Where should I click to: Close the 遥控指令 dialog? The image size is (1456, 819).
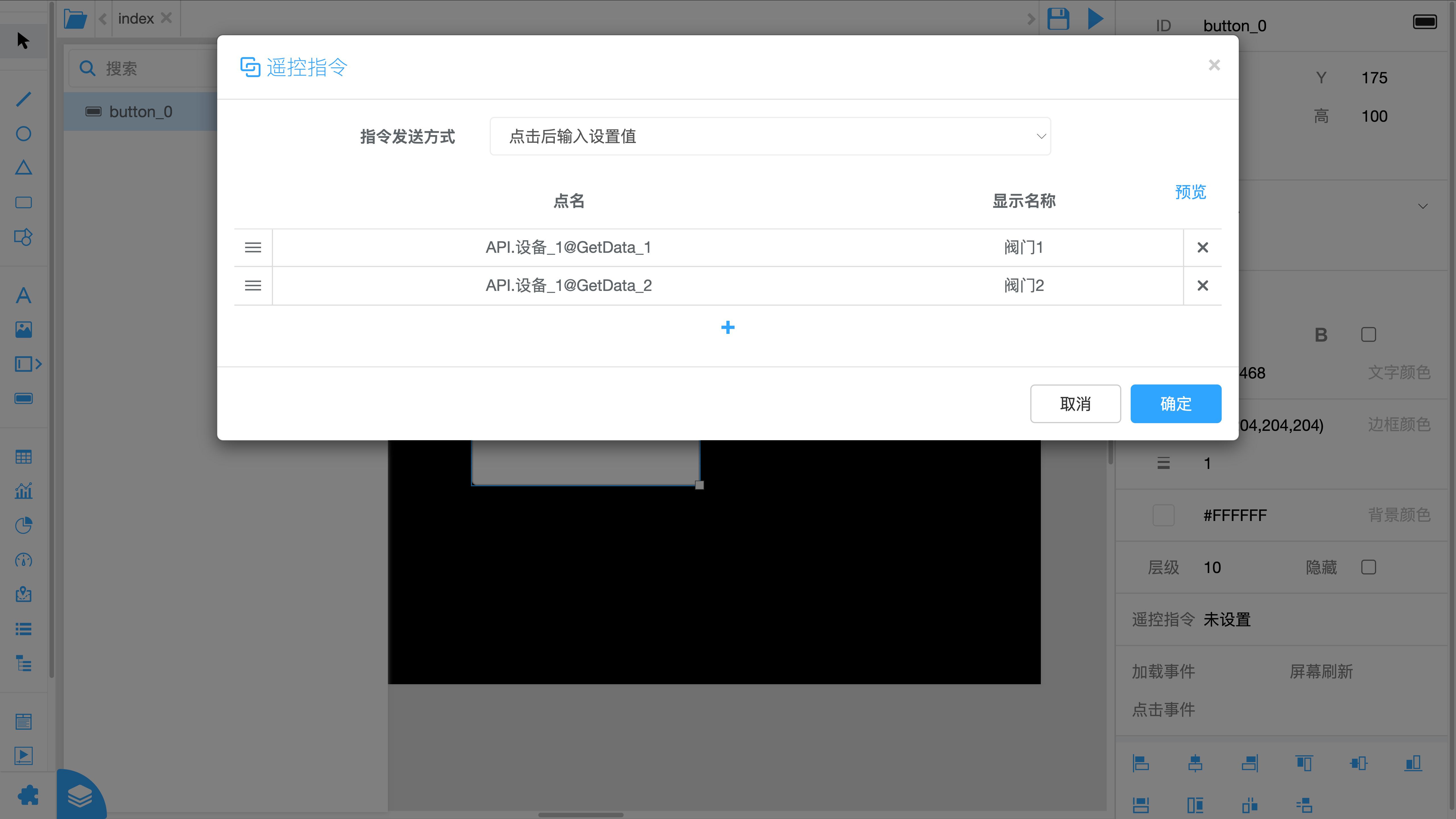pos(1214,65)
